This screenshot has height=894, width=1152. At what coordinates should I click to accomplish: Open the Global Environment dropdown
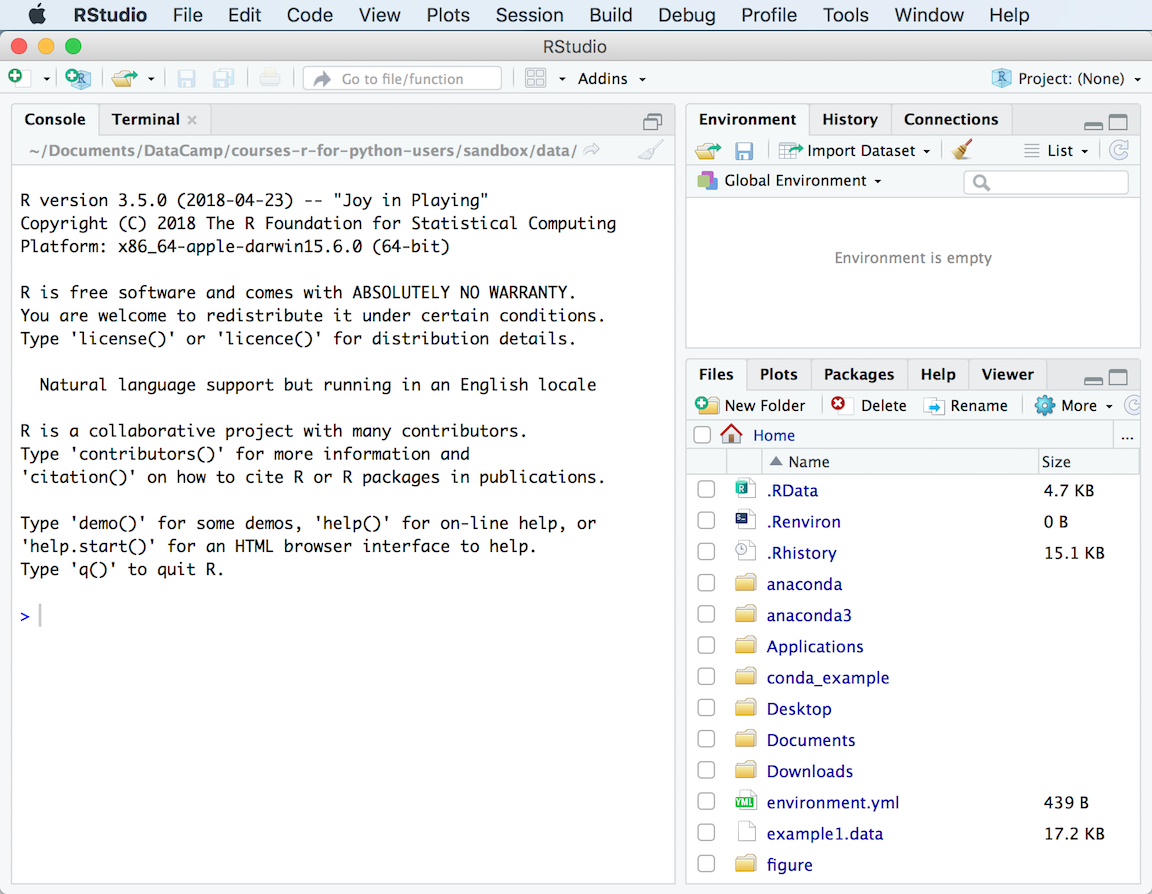789,181
